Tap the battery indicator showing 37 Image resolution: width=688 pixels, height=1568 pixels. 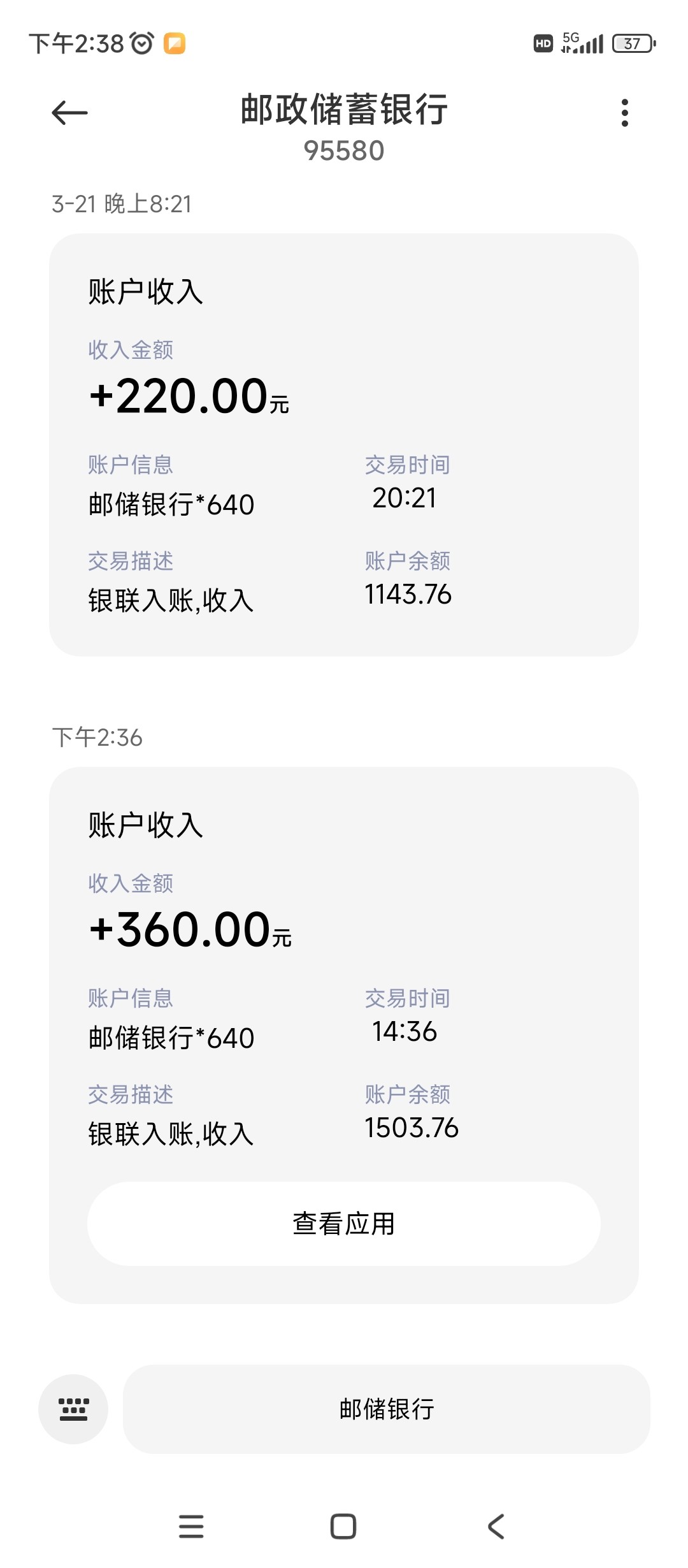(x=633, y=43)
